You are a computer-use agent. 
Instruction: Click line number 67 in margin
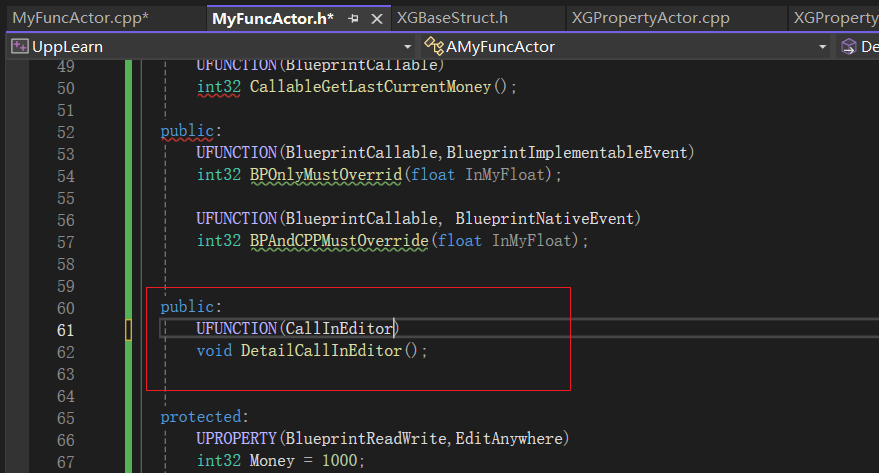pos(66,462)
